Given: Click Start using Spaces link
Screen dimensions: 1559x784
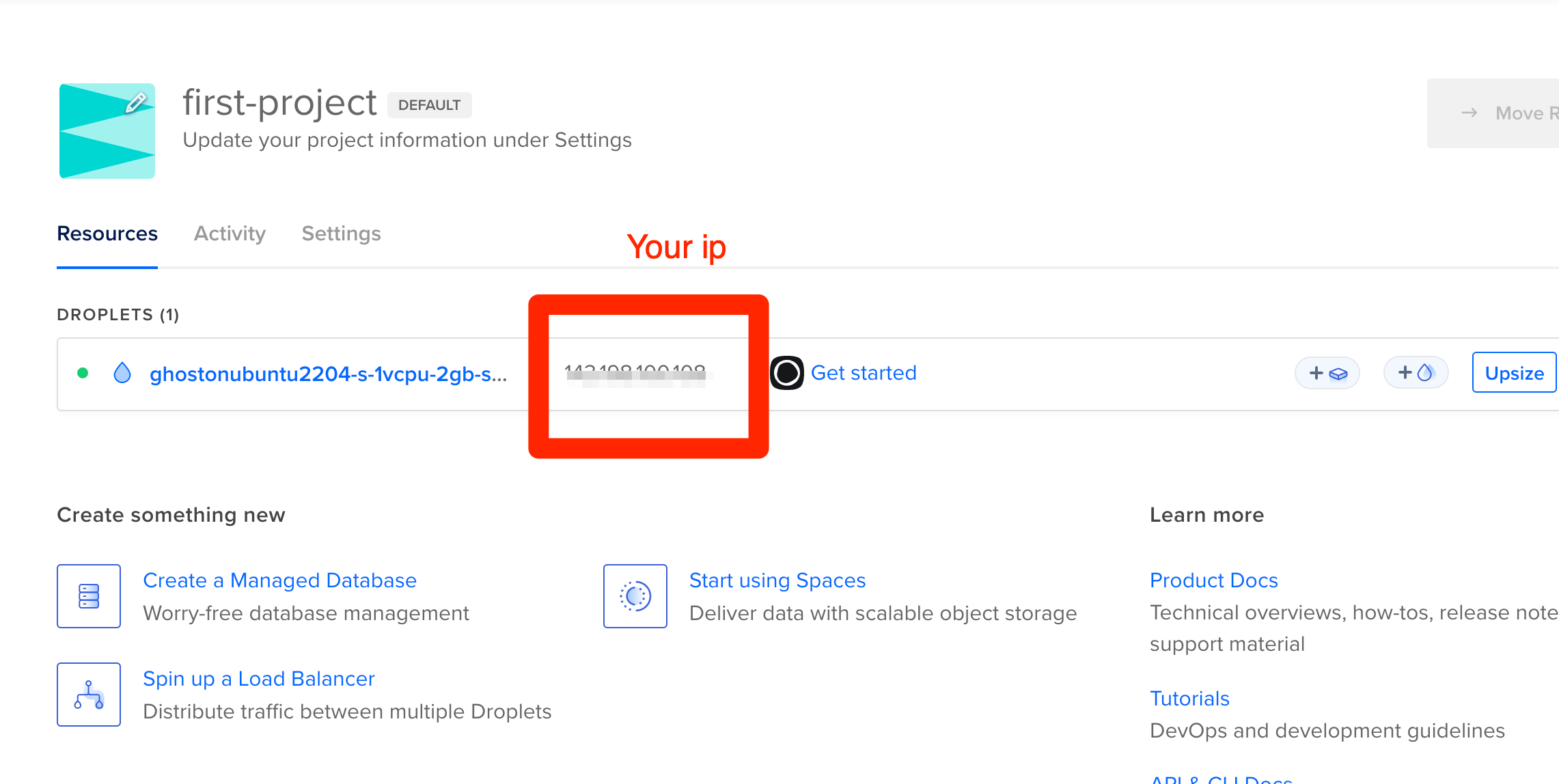Looking at the screenshot, I should point(777,580).
